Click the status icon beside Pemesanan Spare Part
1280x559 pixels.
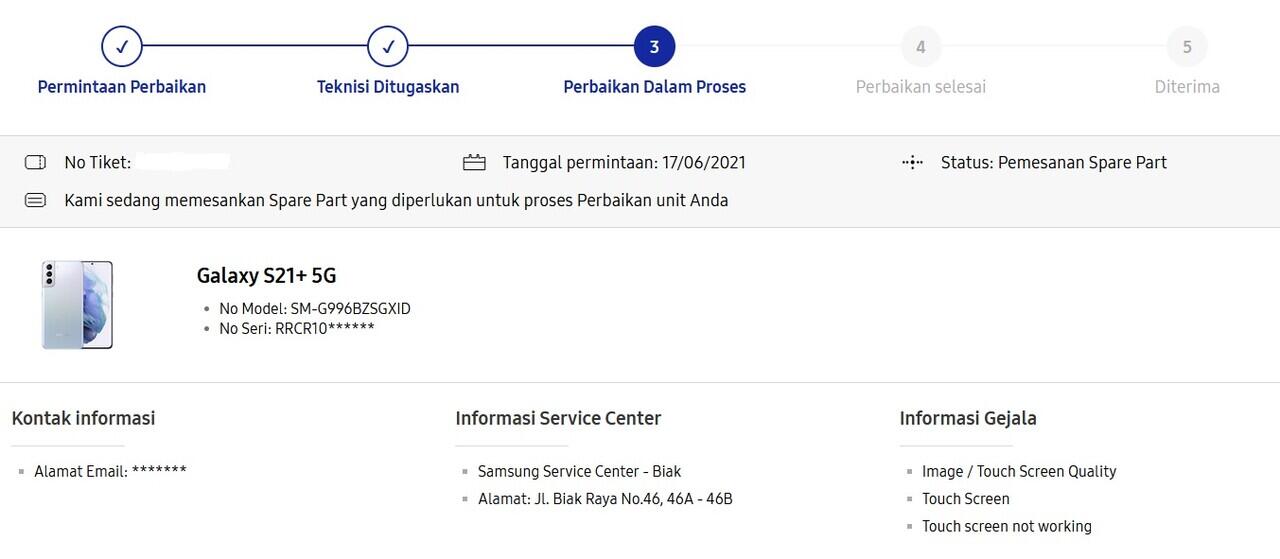912,162
